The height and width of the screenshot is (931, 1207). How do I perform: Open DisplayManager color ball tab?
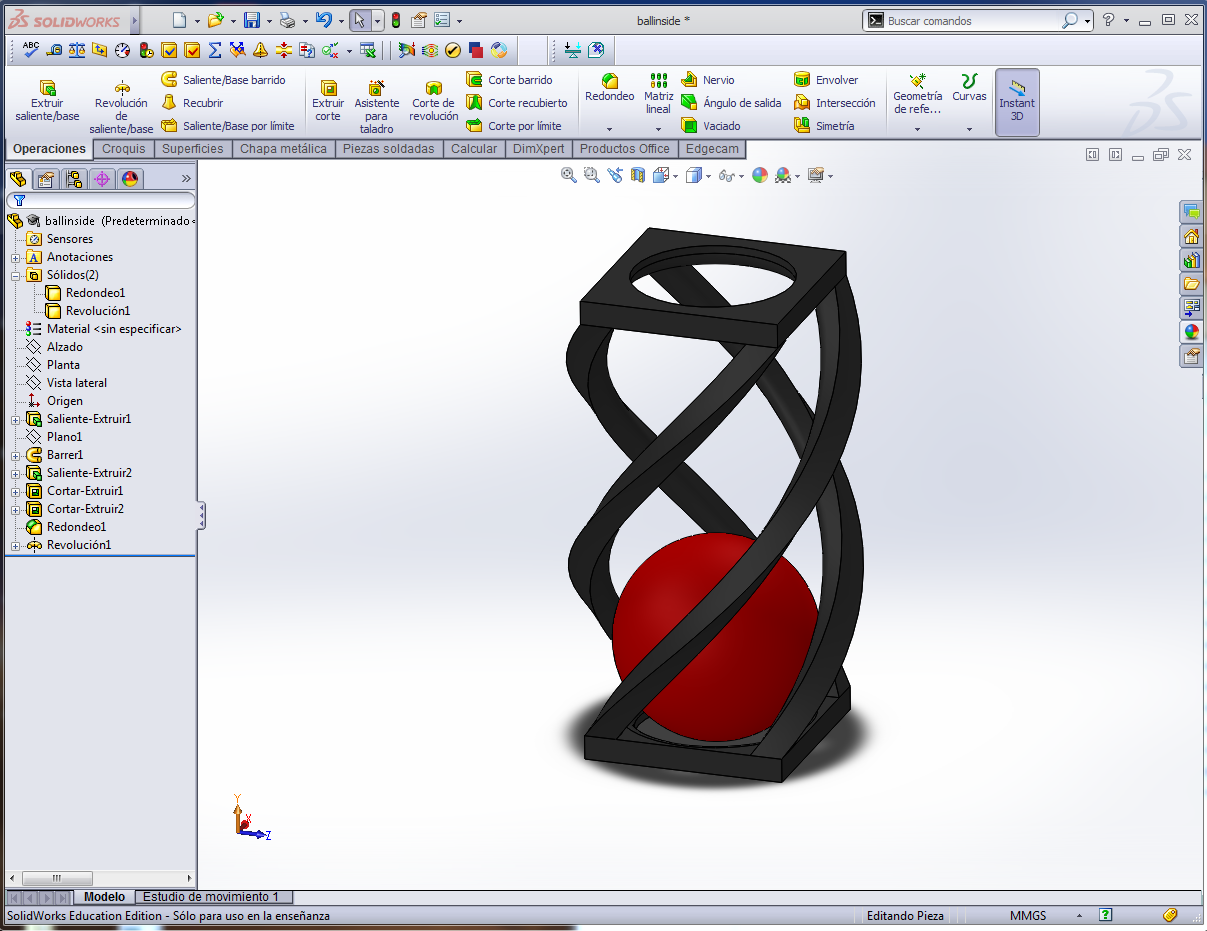129,179
